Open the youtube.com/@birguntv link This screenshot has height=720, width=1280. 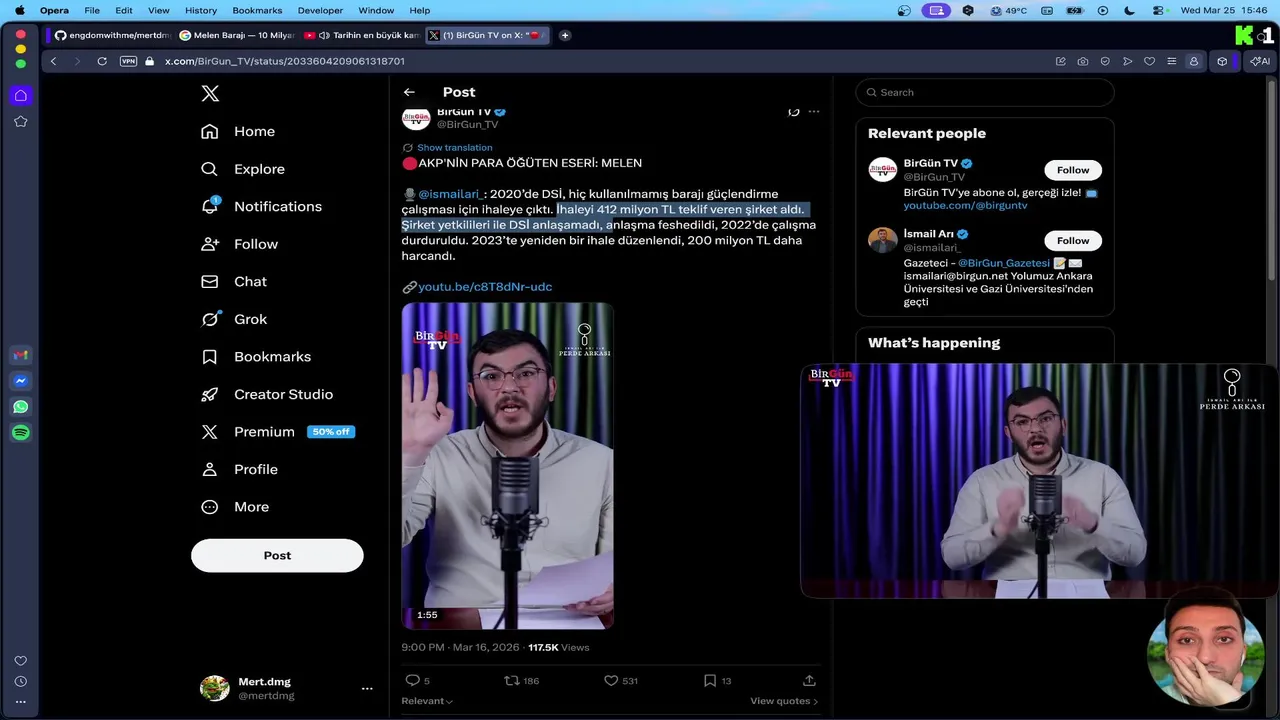tap(965, 205)
